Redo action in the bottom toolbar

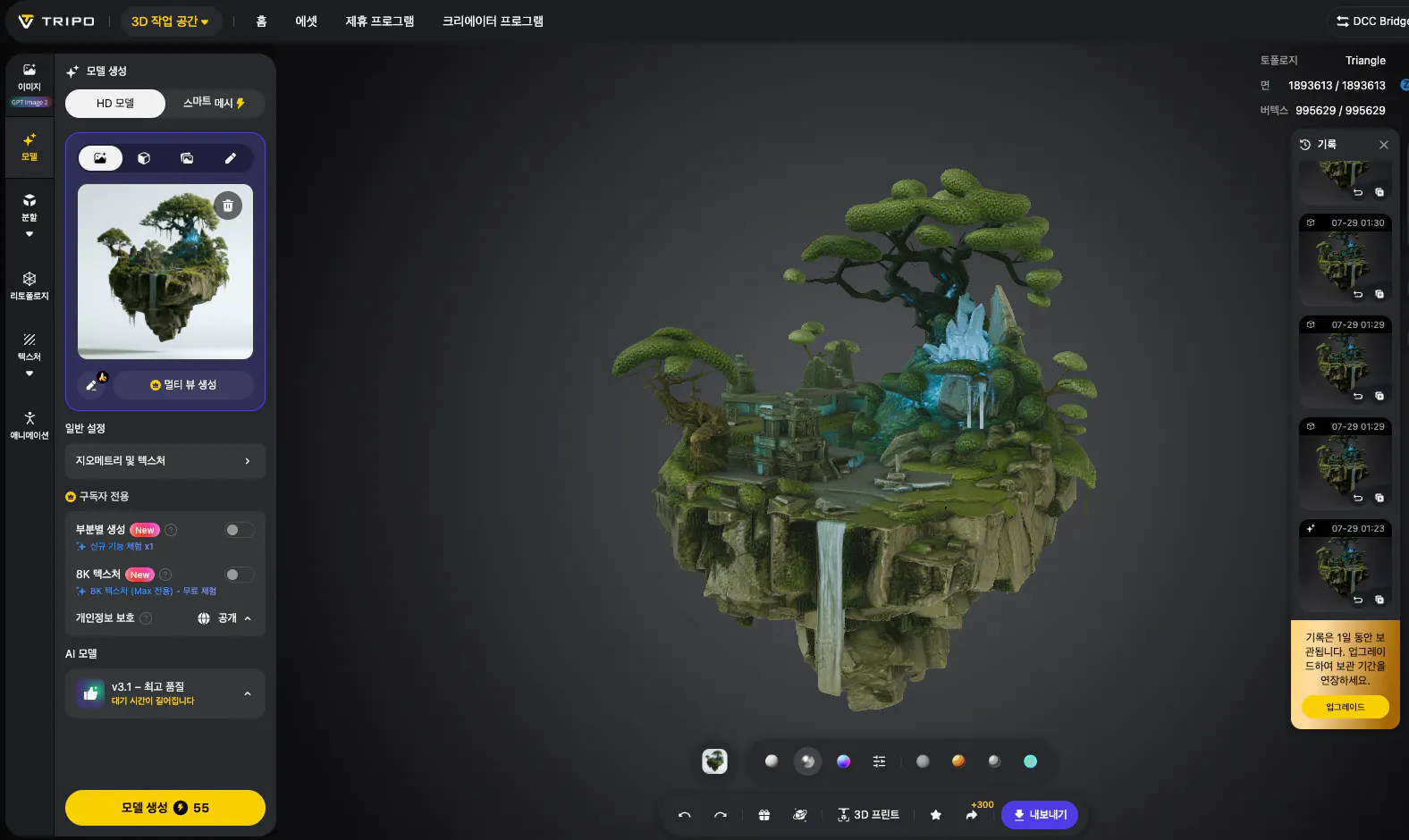721,815
